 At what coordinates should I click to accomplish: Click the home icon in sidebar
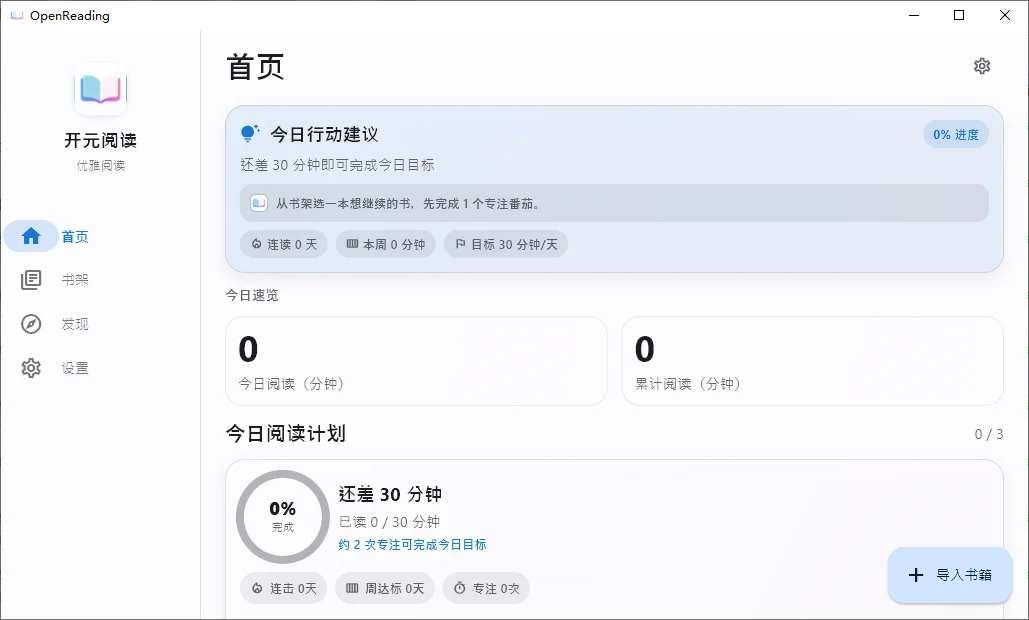31,236
